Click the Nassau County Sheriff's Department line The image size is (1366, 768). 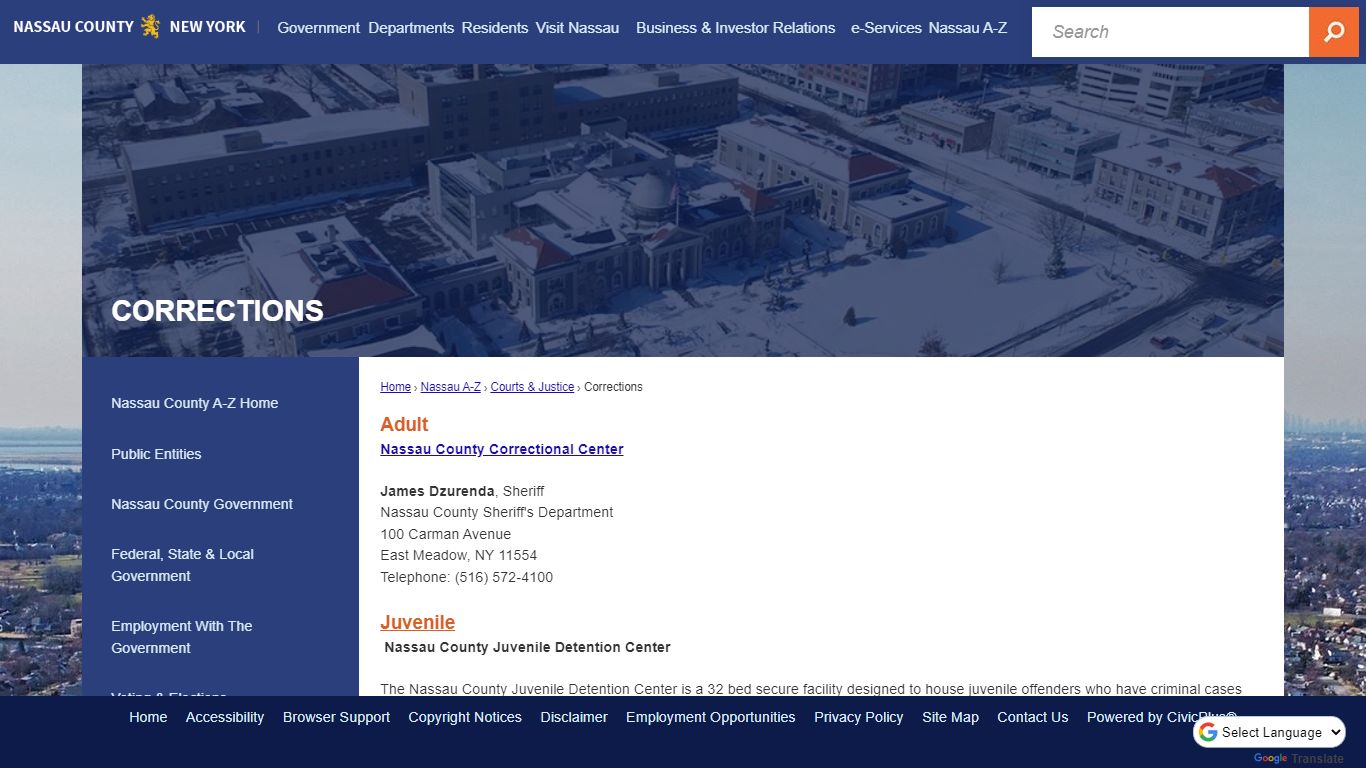tap(497, 512)
